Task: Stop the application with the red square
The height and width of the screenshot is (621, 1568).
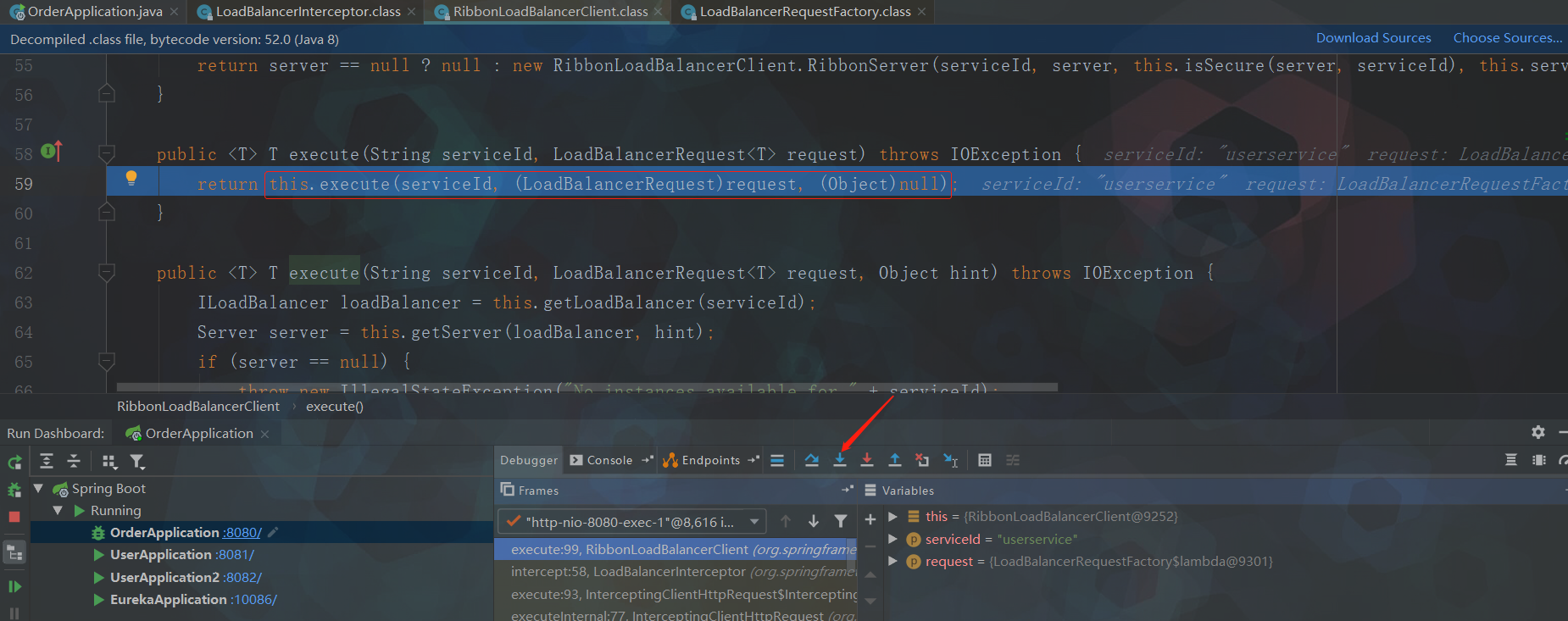Action: (14, 517)
